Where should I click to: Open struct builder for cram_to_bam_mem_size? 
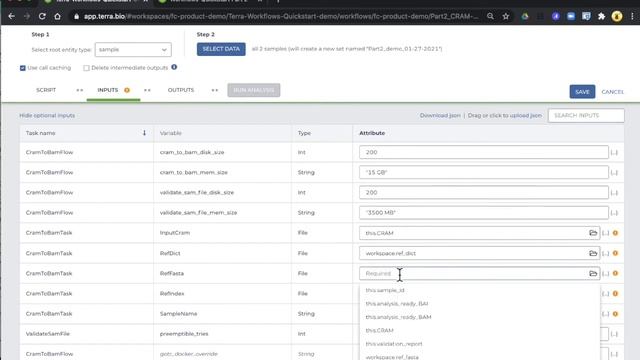pyautogui.click(x=614, y=172)
